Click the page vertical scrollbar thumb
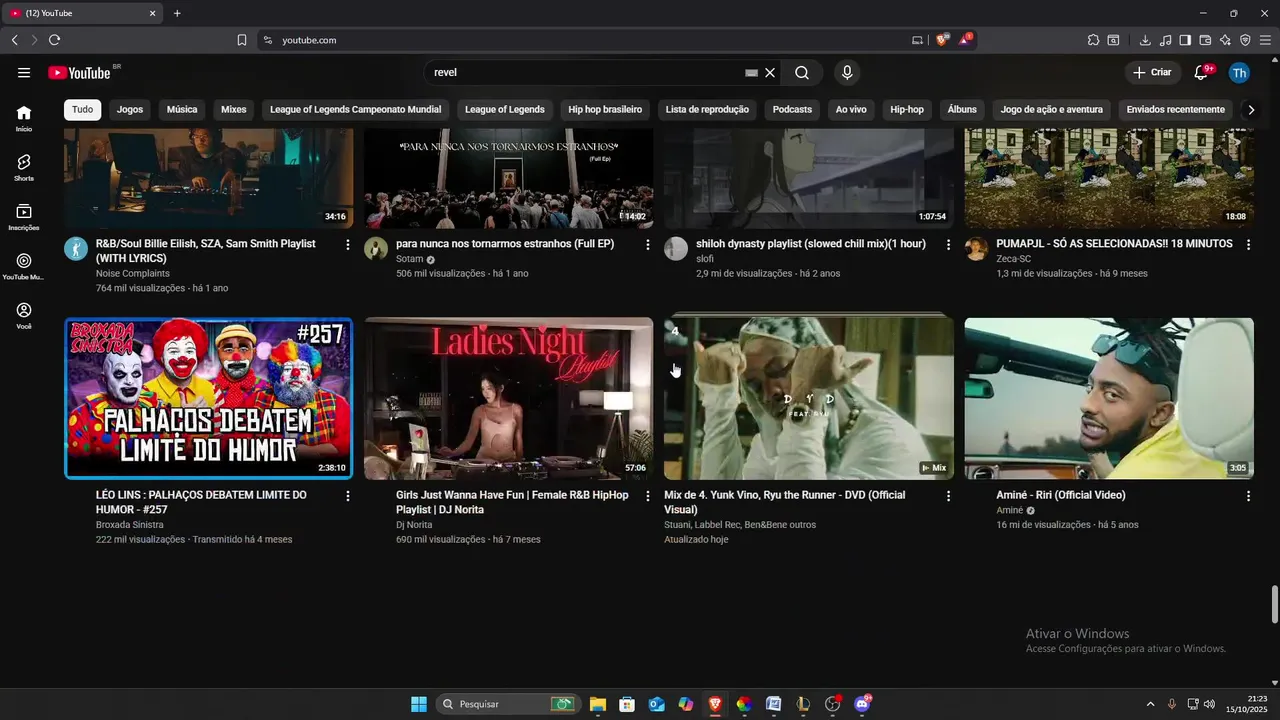The width and height of the screenshot is (1280, 720). 1274,604
